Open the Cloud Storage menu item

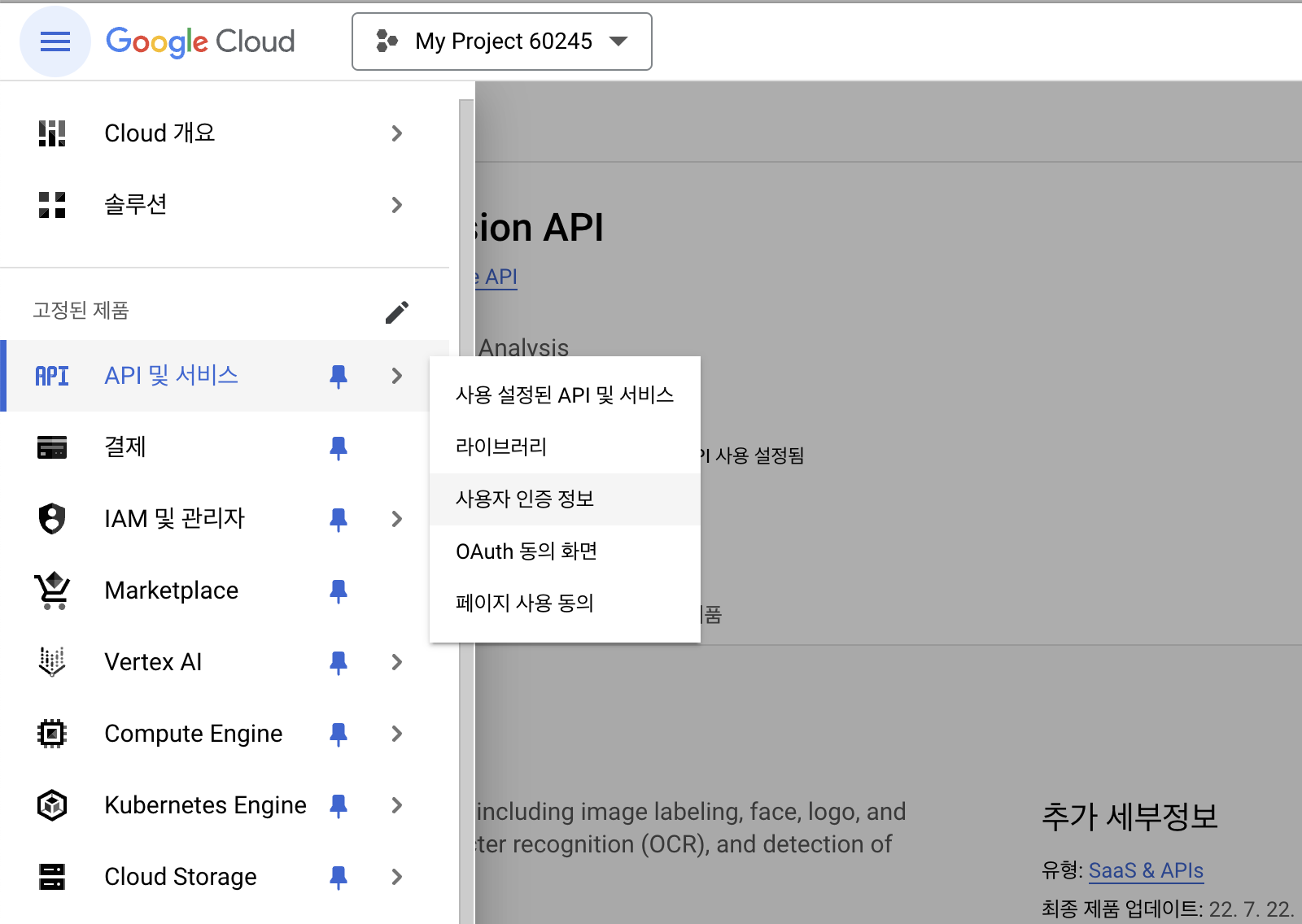pos(225,877)
